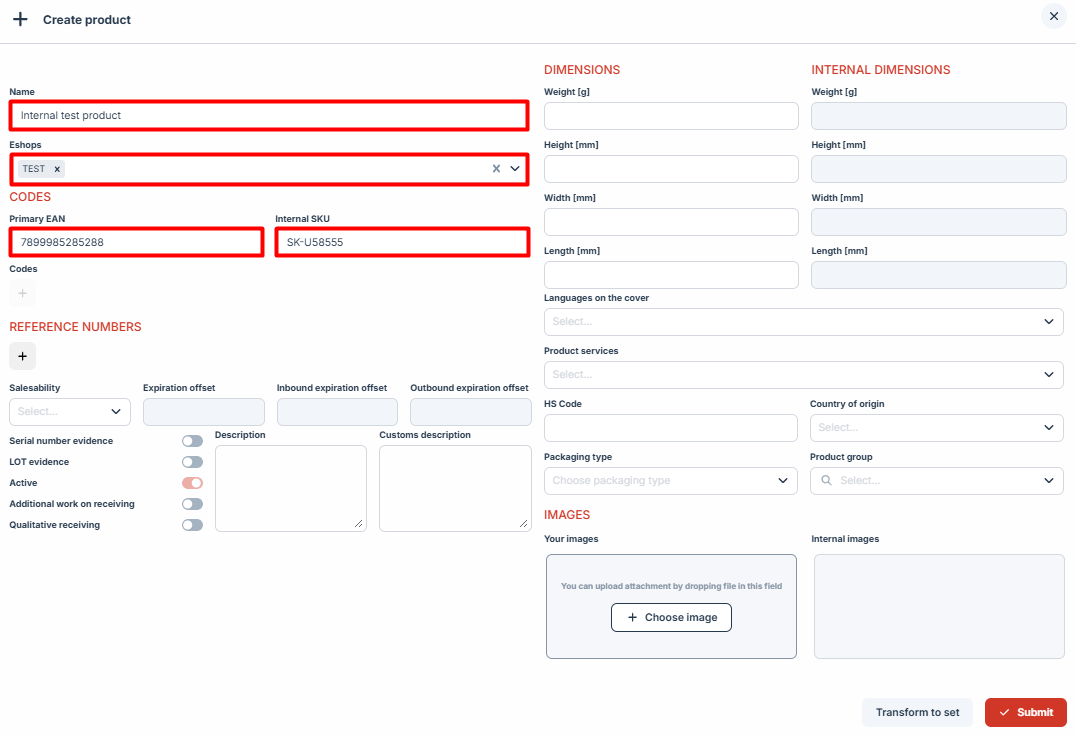The height and width of the screenshot is (735, 1076).
Task: Close the Create product dialog
Action: (1054, 16)
